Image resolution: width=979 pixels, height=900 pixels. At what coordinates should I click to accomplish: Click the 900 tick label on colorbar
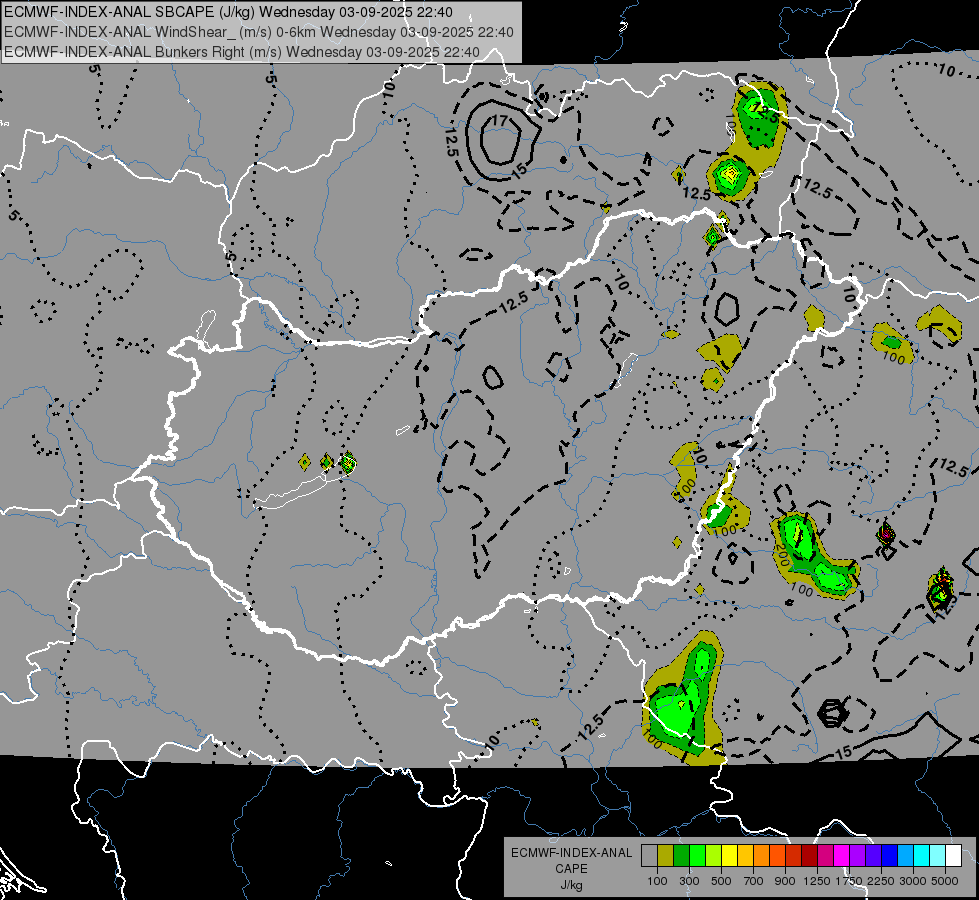click(785, 881)
